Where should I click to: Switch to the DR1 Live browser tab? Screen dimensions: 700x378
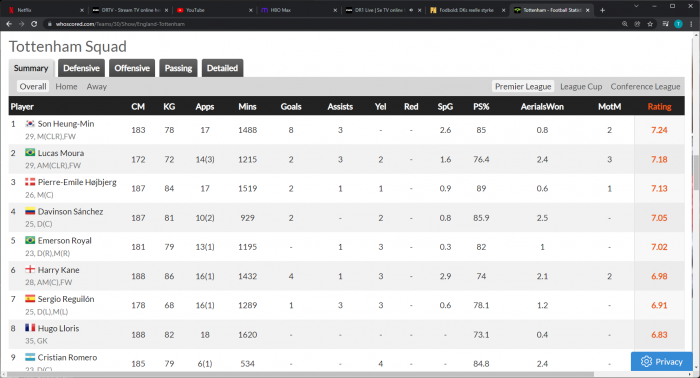[382, 10]
